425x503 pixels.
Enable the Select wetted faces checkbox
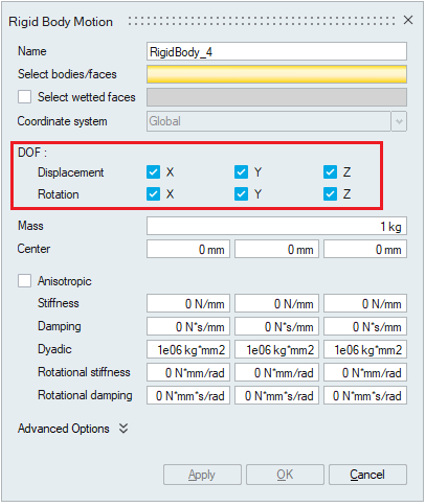coord(25,97)
